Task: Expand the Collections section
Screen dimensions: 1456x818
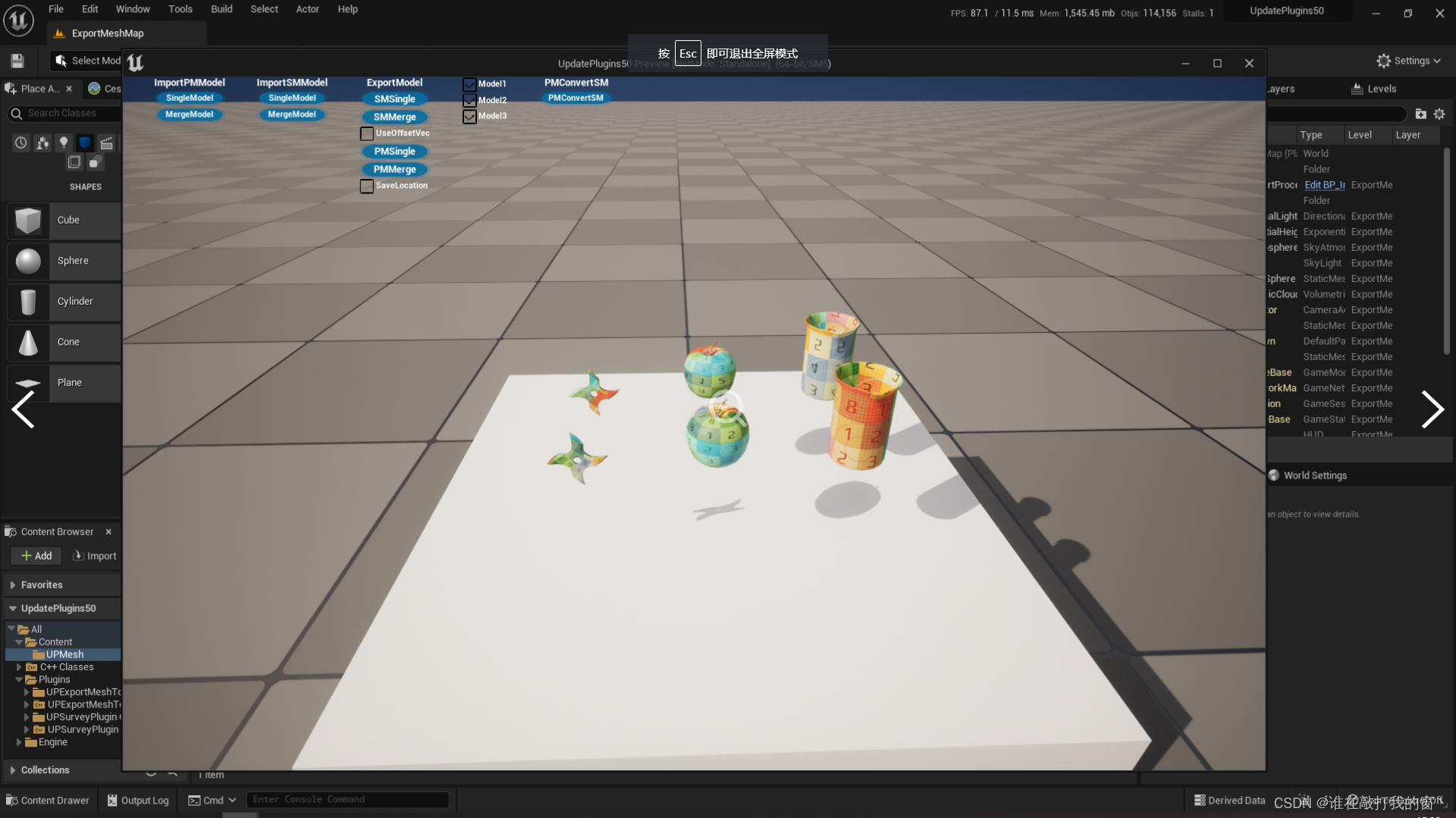Action: (x=13, y=769)
